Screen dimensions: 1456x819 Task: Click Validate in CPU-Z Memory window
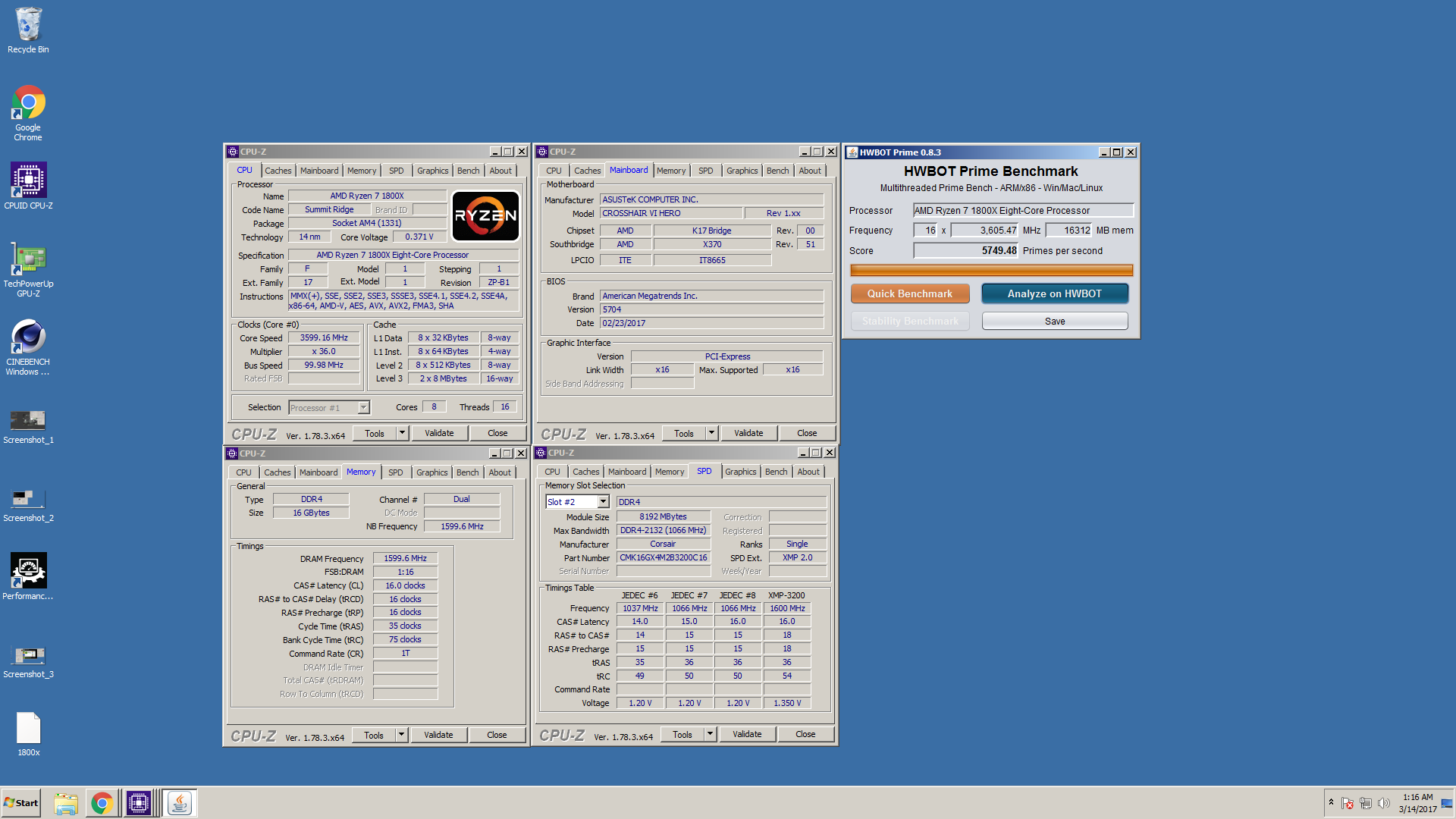(438, 735)
